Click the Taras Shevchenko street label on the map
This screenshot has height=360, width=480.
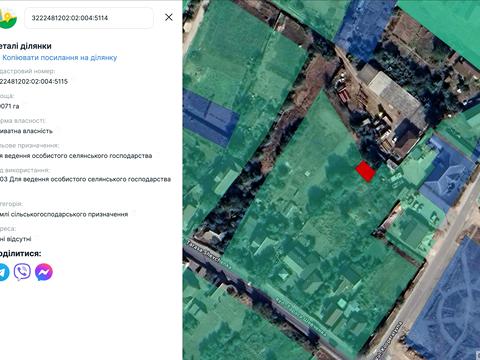coord(209,254)
